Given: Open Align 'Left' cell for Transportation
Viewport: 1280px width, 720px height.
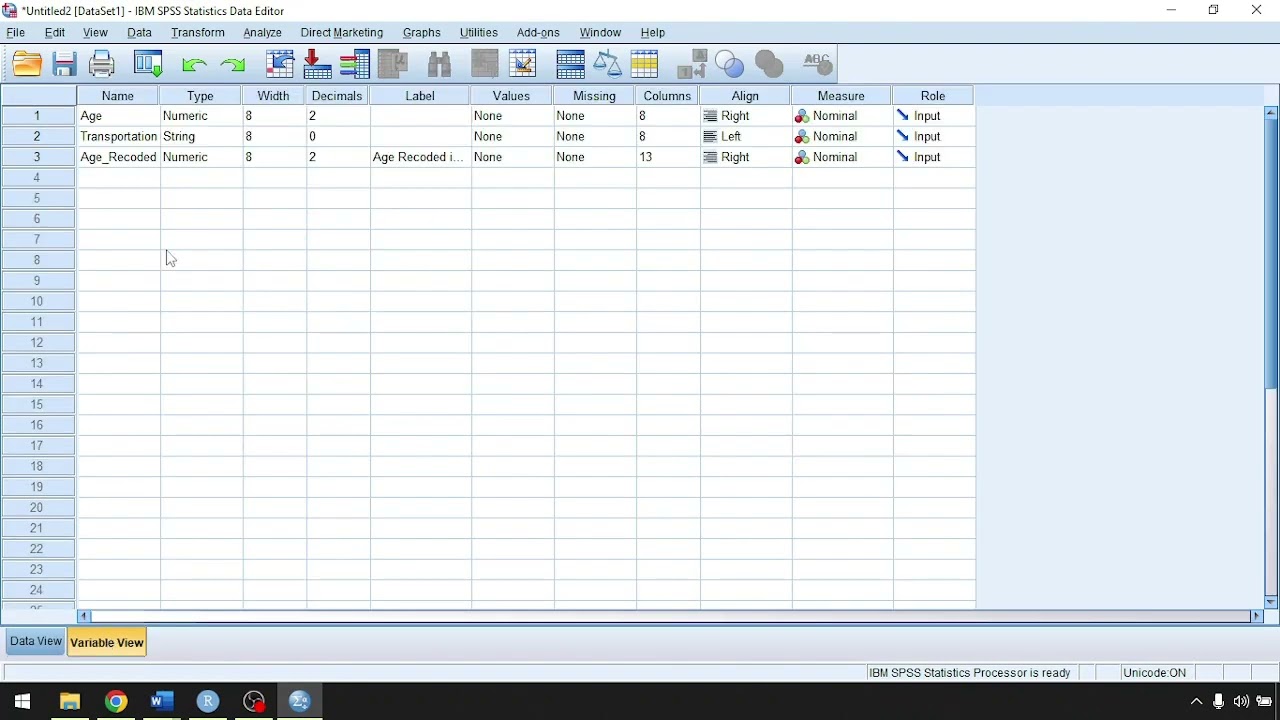Looking at the screenshot, I should pyautogui.click(x=746, y=137).
